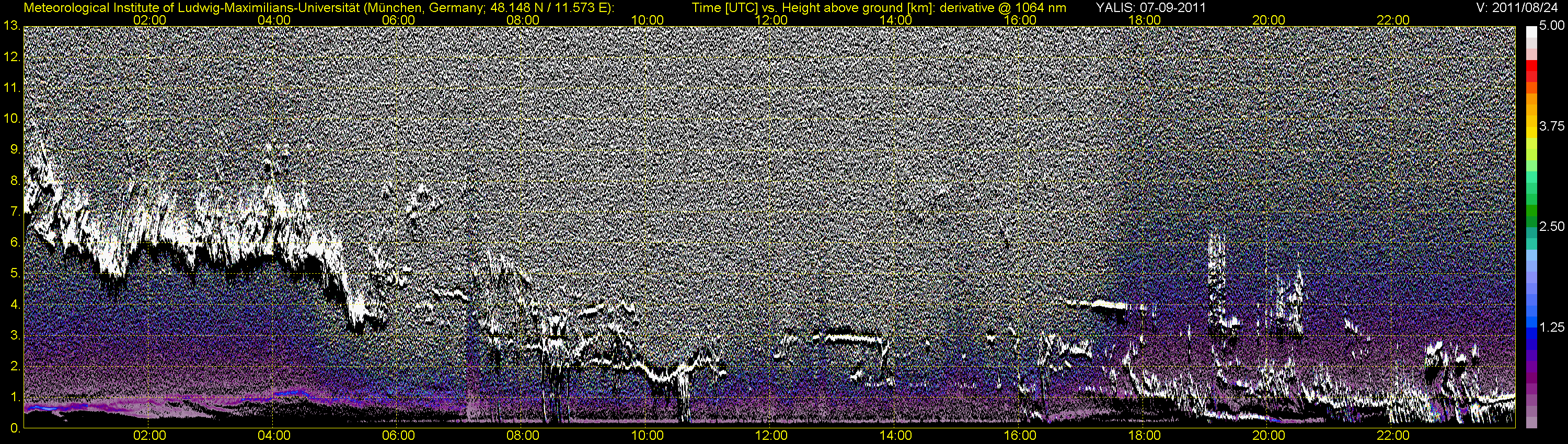This screenshot has width=1568, height=444.
Task: Pick the white segment of the colorbar
Action: tap(1531, 32)
